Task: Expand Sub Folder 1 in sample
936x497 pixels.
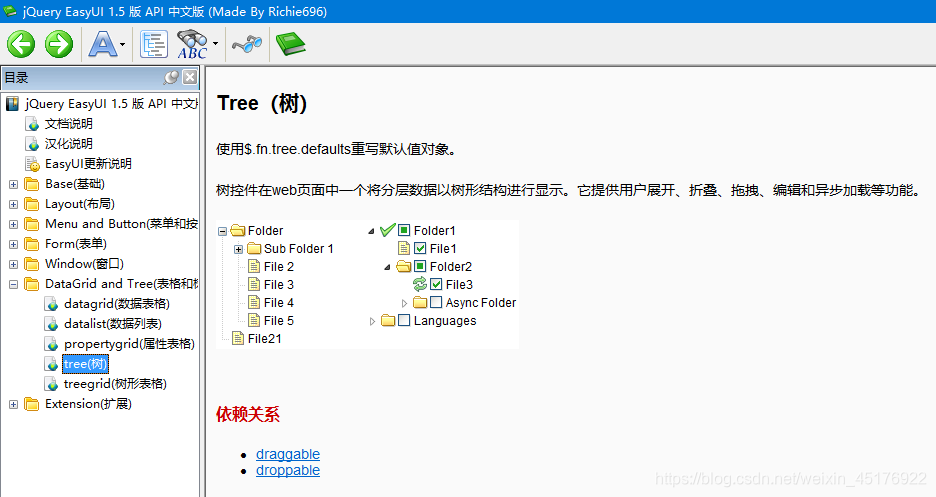Action: tap(238, 249)
